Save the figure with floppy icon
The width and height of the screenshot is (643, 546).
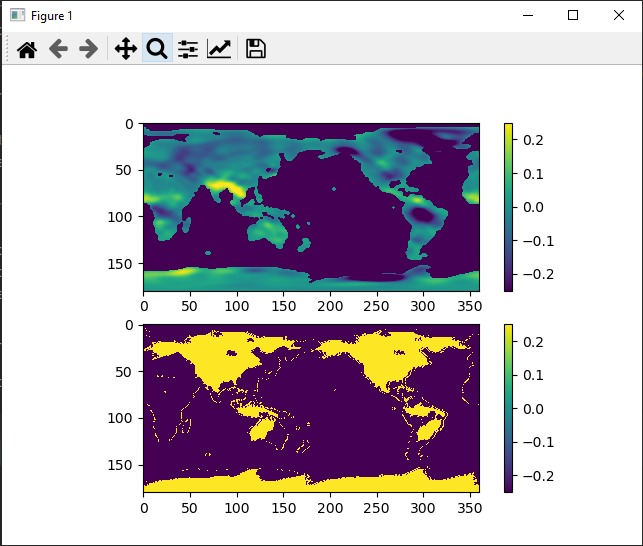255,49
